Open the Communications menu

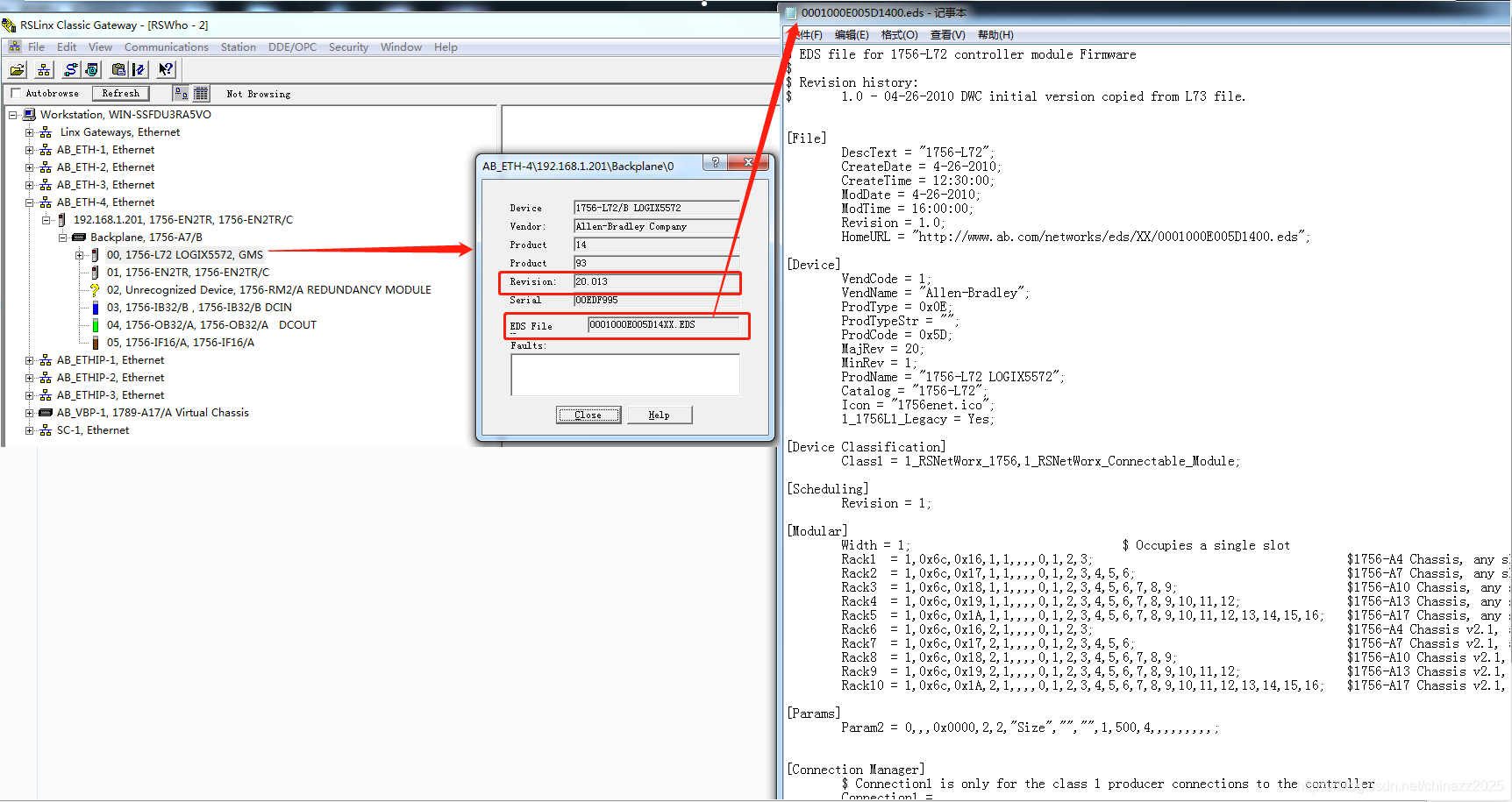167,47
